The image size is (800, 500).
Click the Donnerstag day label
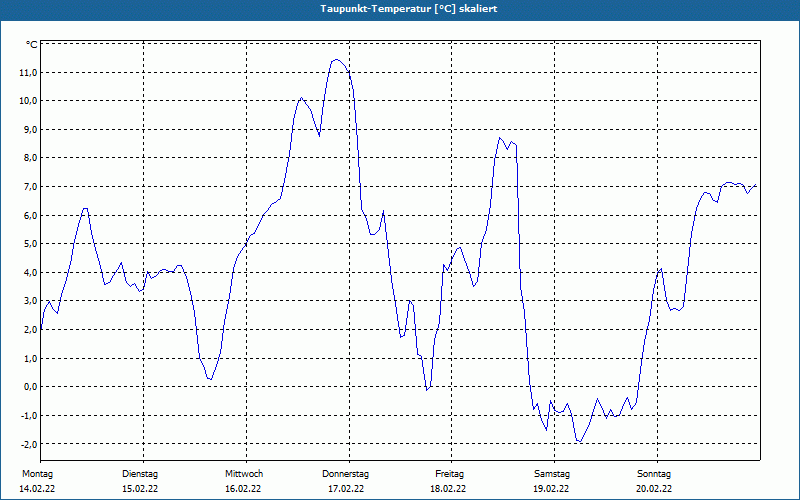pyautogui.click(x=345, y=474)
